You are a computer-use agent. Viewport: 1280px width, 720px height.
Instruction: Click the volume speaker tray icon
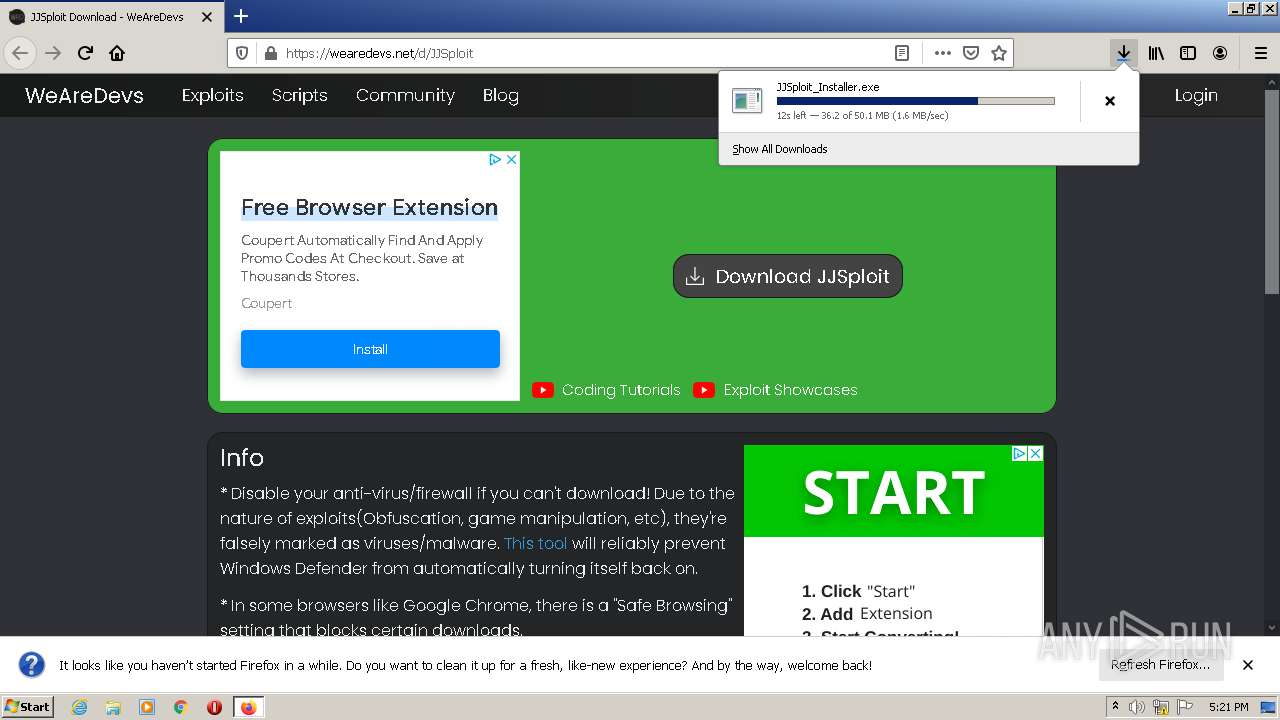pos(1137,707)
